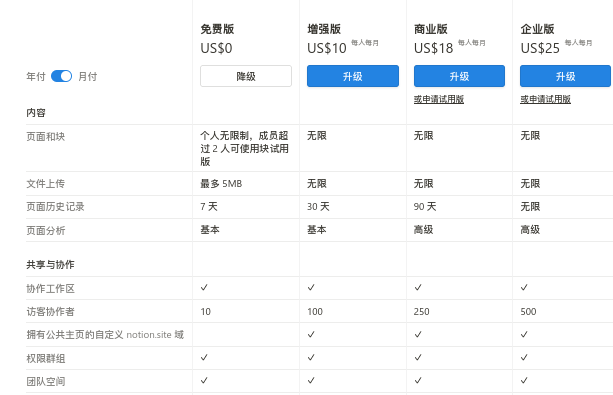This screenshot has width=613, height=395.
Task: Click the 访客协作者 row label
Action: 50,312
